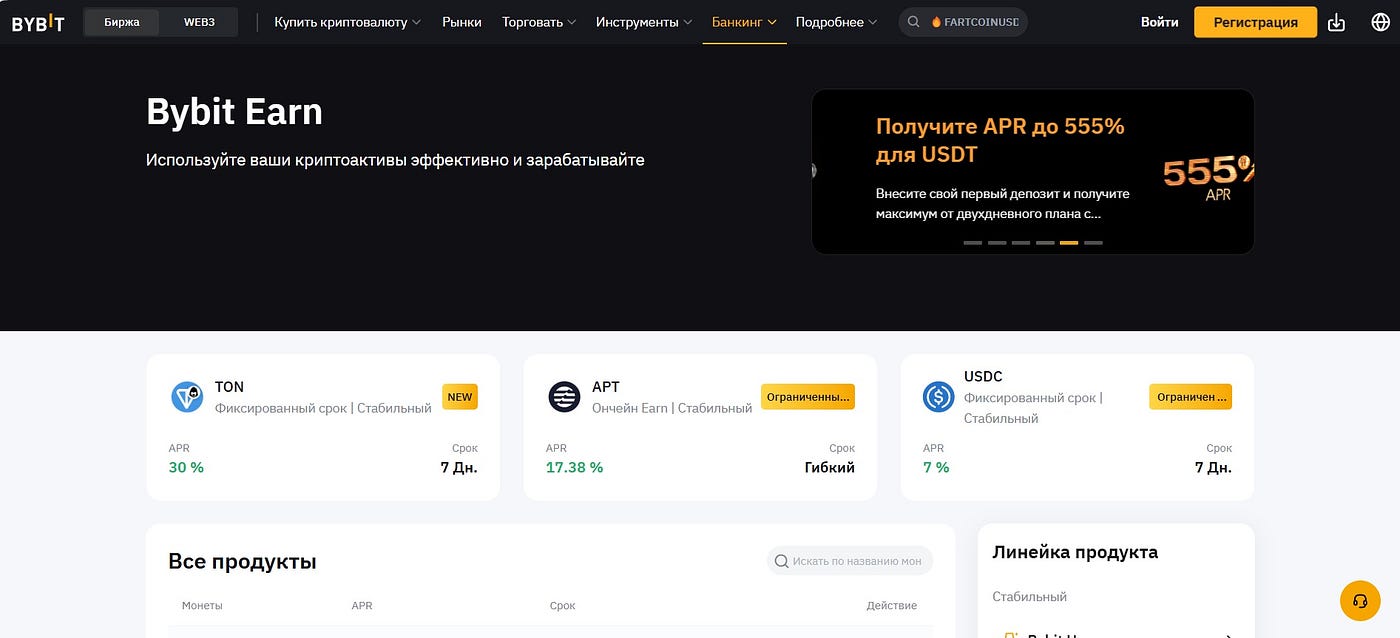Expand the Купить криптовалюту menu
Viewport: 1400px width, 638px height.
click(x=348, y=22)
